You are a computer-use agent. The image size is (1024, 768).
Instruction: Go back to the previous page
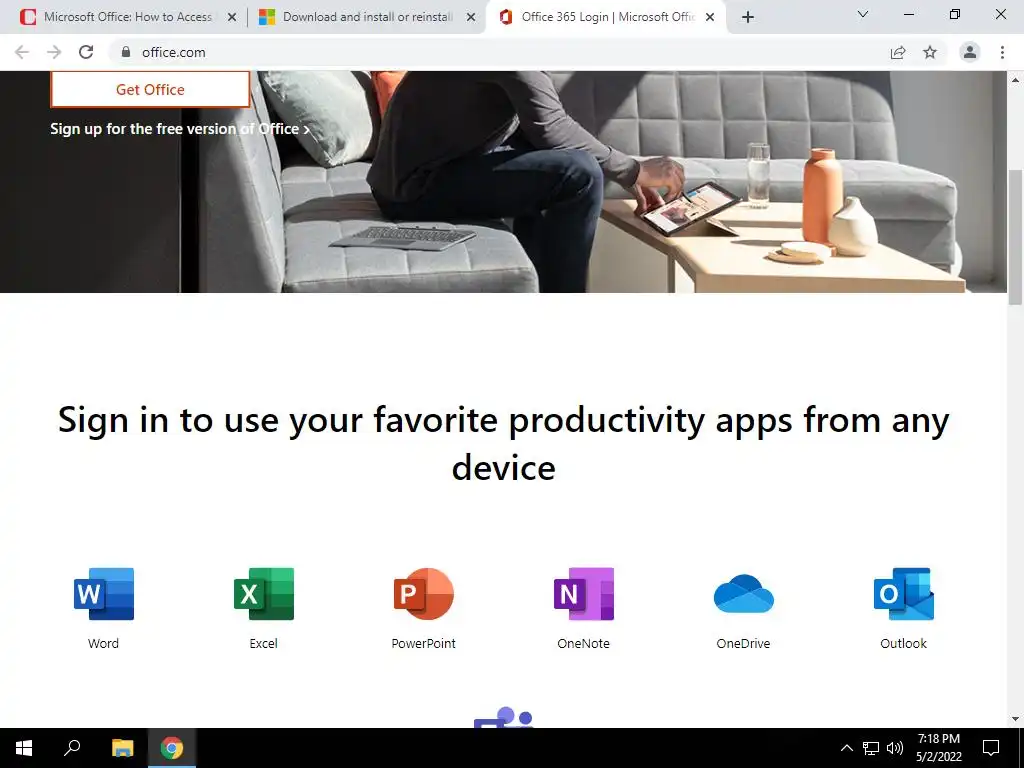pos(22,52)
